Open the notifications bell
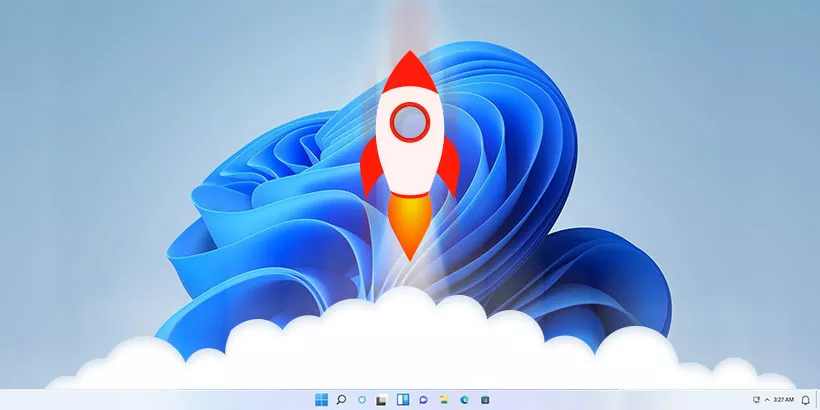 [x=805, y=400]
